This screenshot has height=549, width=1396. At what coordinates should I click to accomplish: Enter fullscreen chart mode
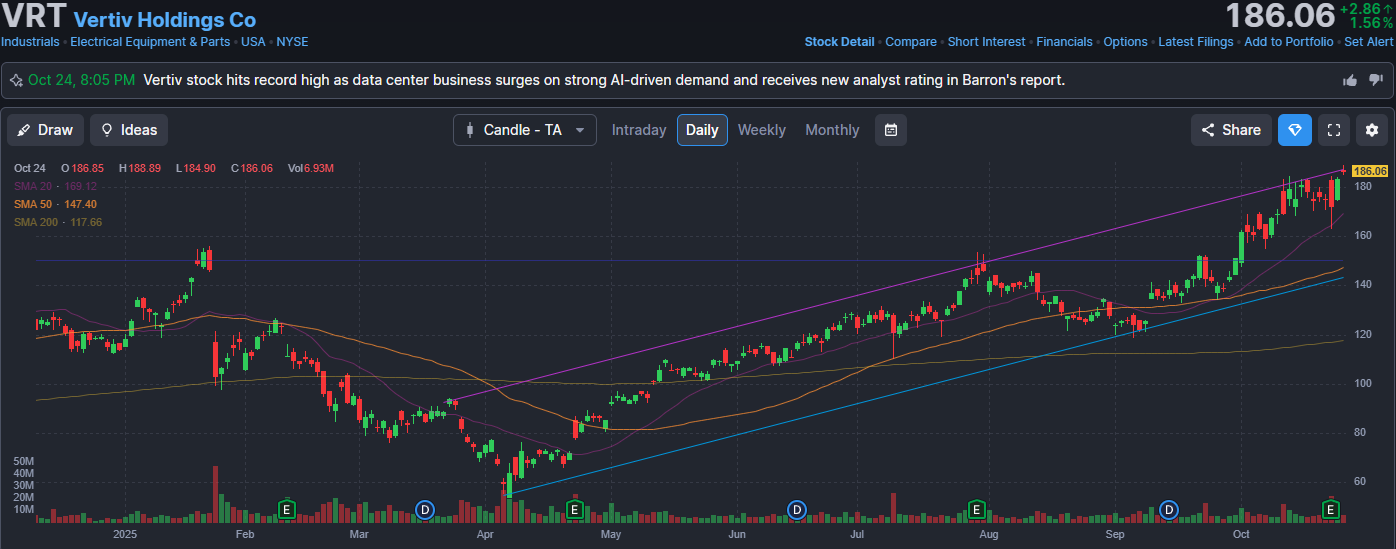[1332, 130]
